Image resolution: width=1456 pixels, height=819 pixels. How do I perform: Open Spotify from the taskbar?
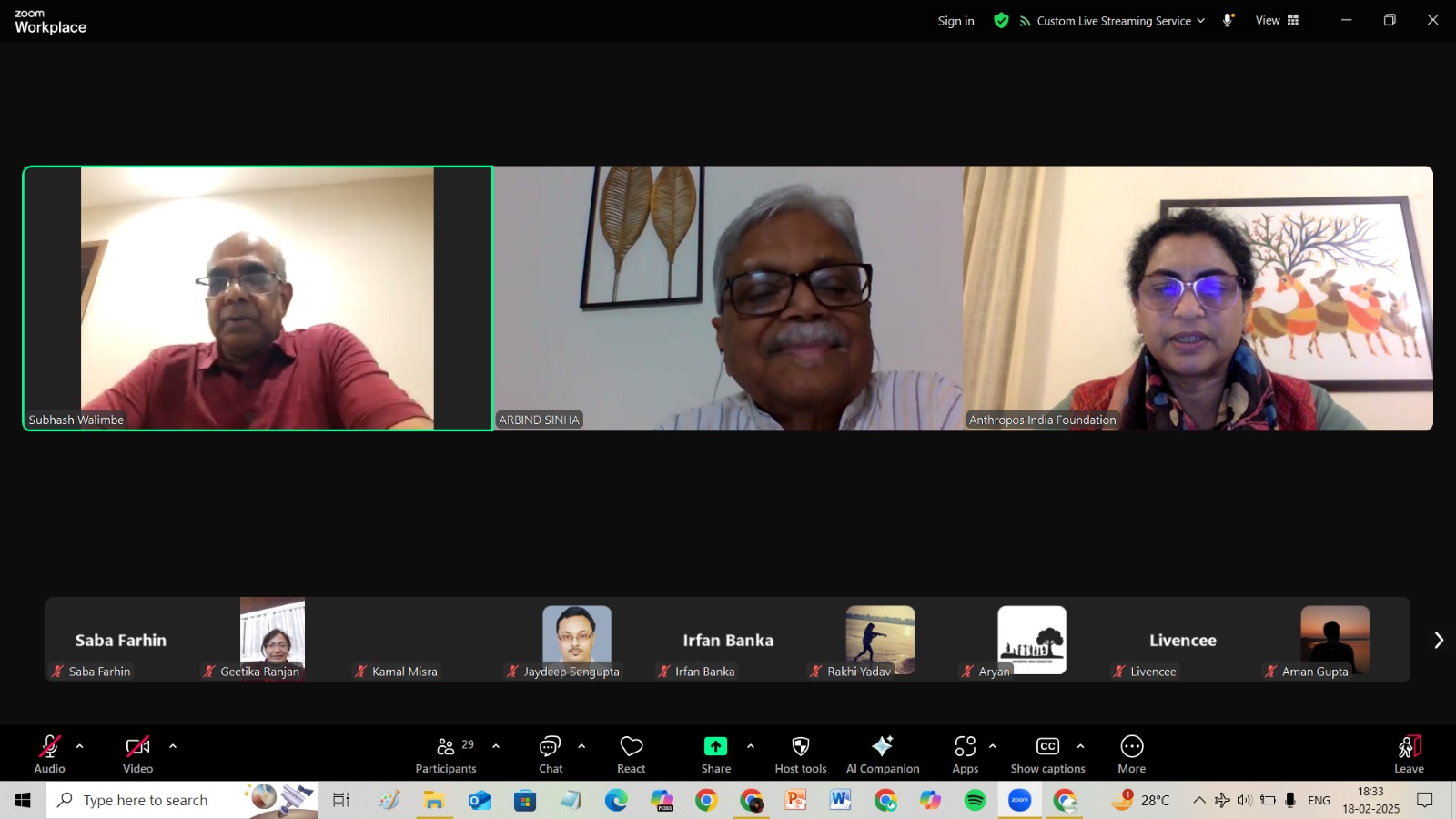[x=975, y=800]
